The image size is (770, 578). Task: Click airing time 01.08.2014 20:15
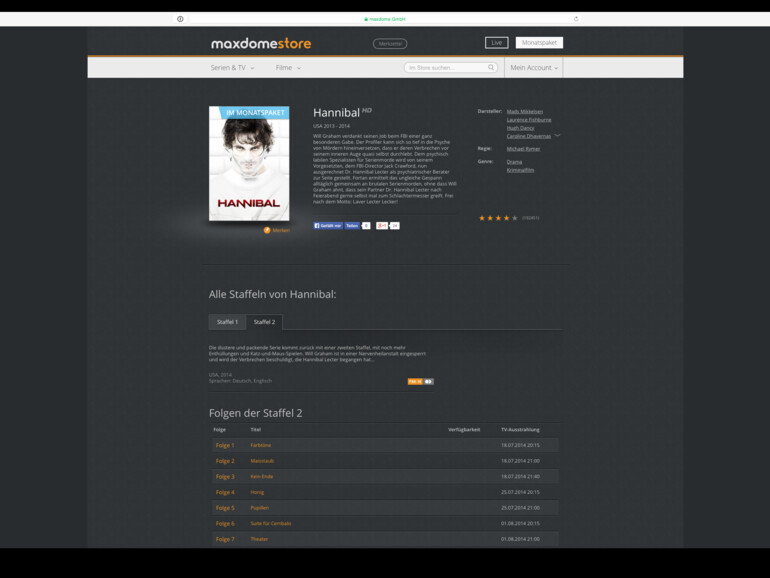click(520, 524)
